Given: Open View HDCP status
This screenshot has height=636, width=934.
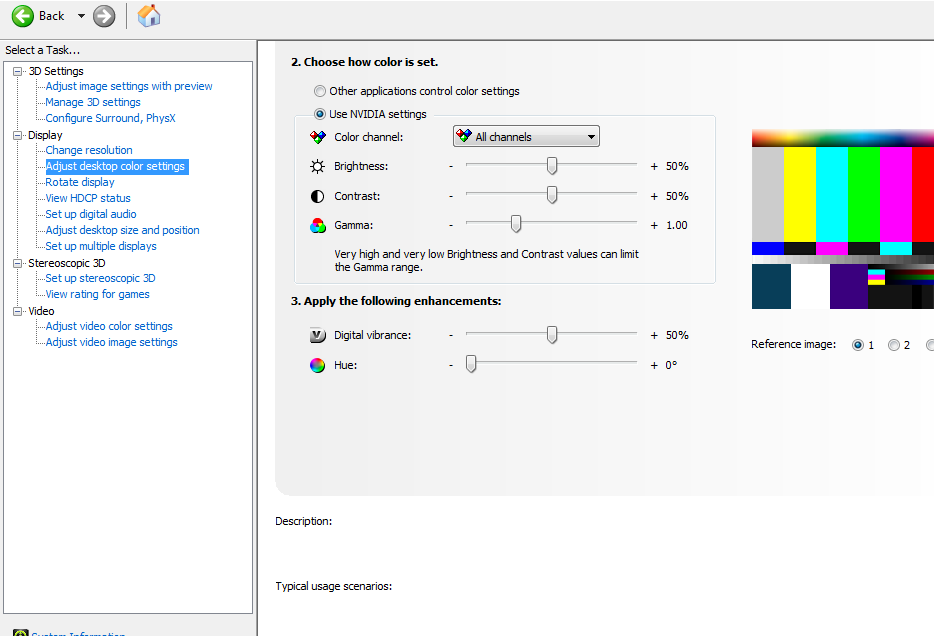Looking at the screenshot, I should pyautogui.click(x=88, y=198).
